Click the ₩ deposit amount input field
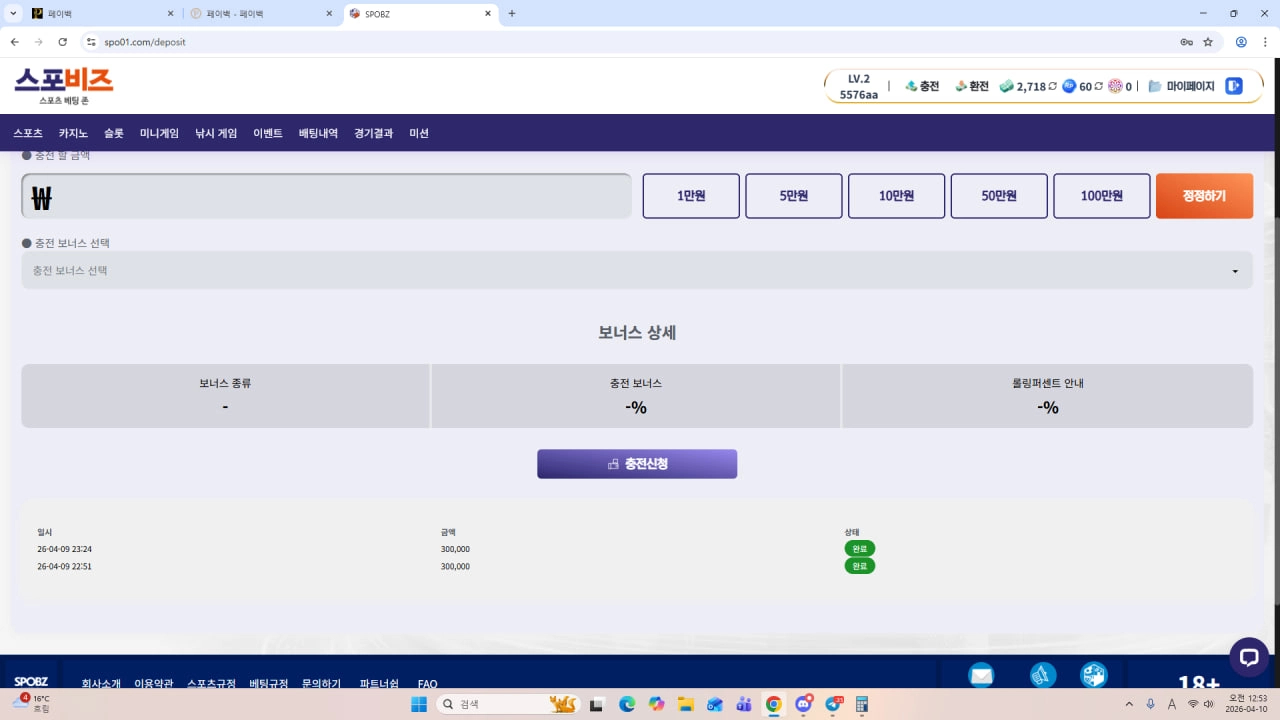The height and width of the screenshot is (720, 1280). click(326, 196)
